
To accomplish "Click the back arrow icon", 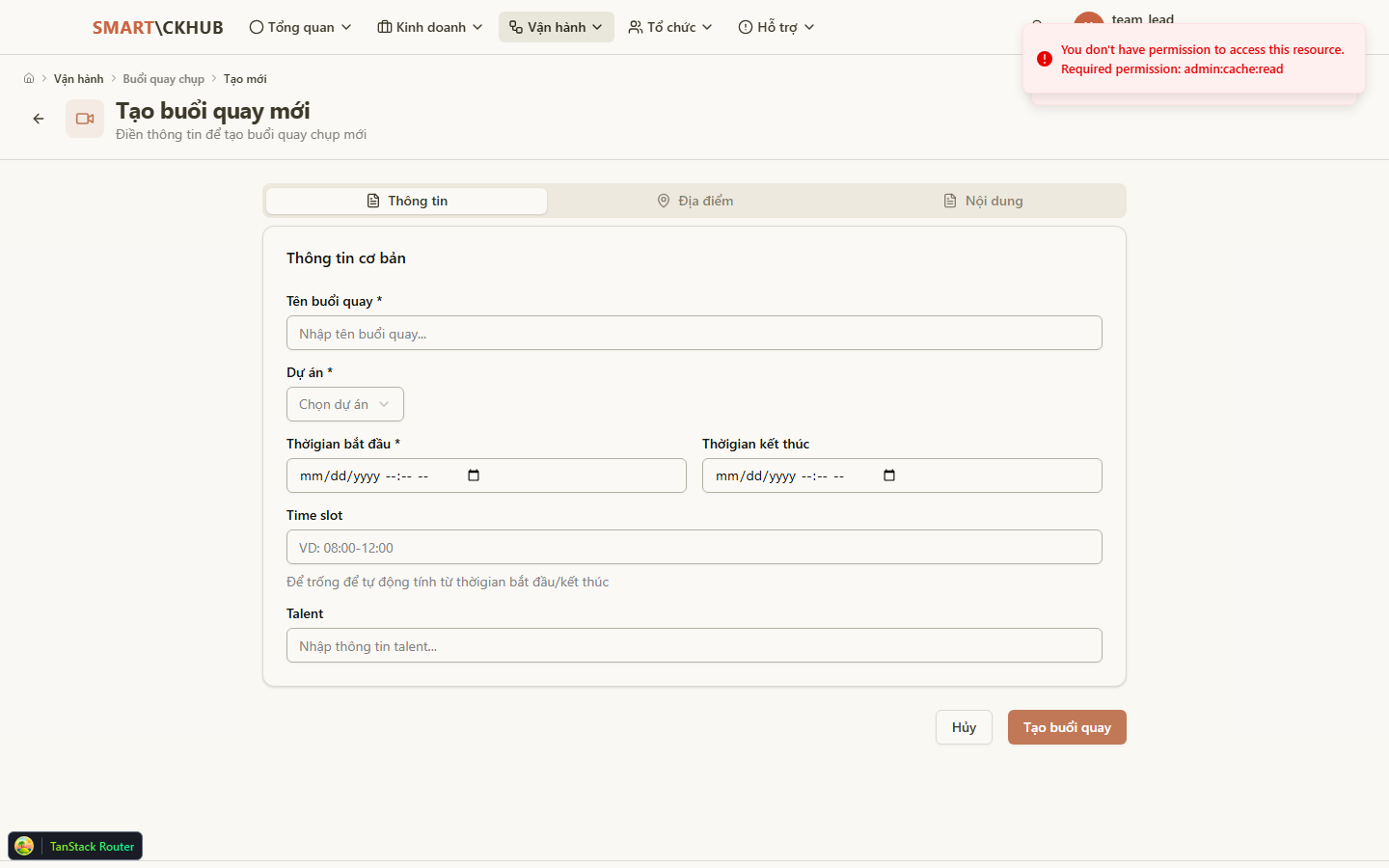I will 39,119.
